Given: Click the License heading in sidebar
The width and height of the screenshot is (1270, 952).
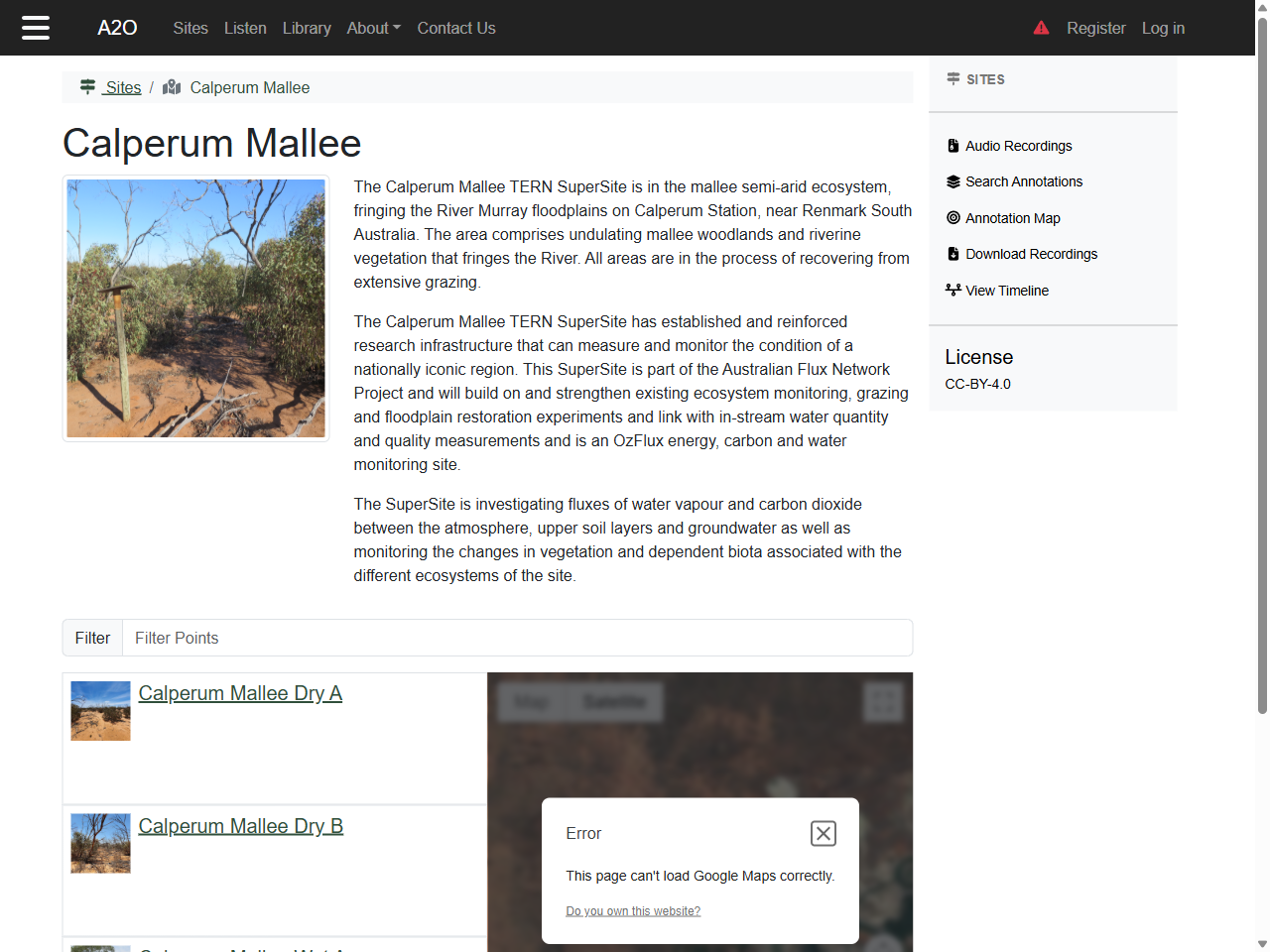Looking at the screenshot, I should [x=979, y=357].
